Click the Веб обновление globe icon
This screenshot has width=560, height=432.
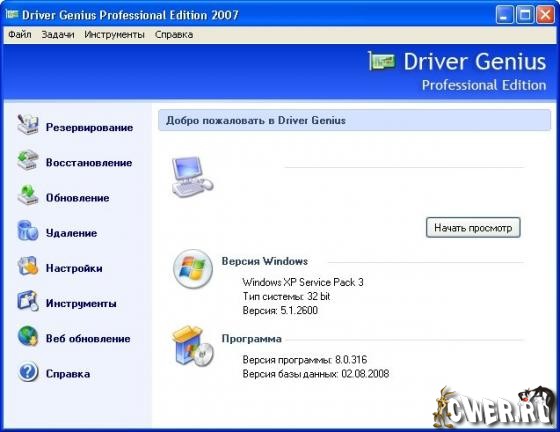pyautogui.click(x=28, y=336)
